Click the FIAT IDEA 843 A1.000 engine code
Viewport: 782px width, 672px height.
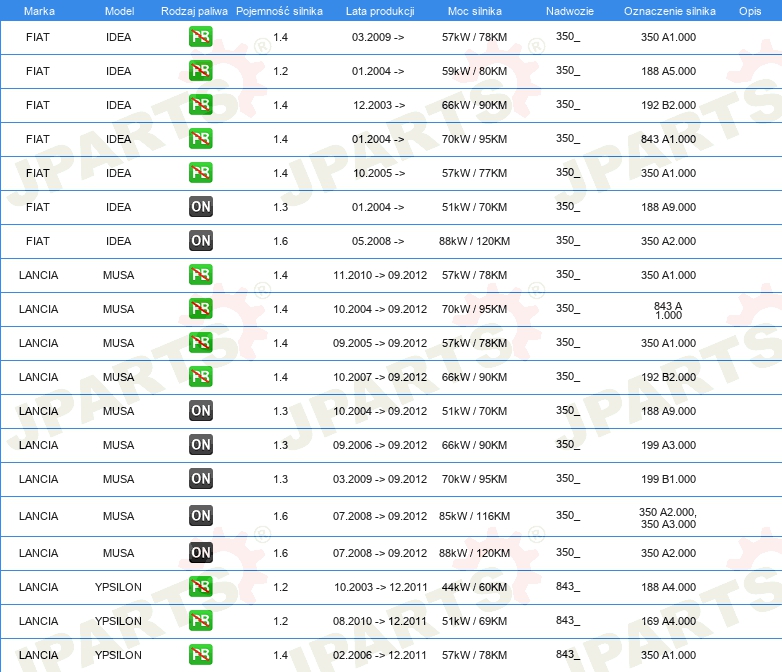(668, 139)
